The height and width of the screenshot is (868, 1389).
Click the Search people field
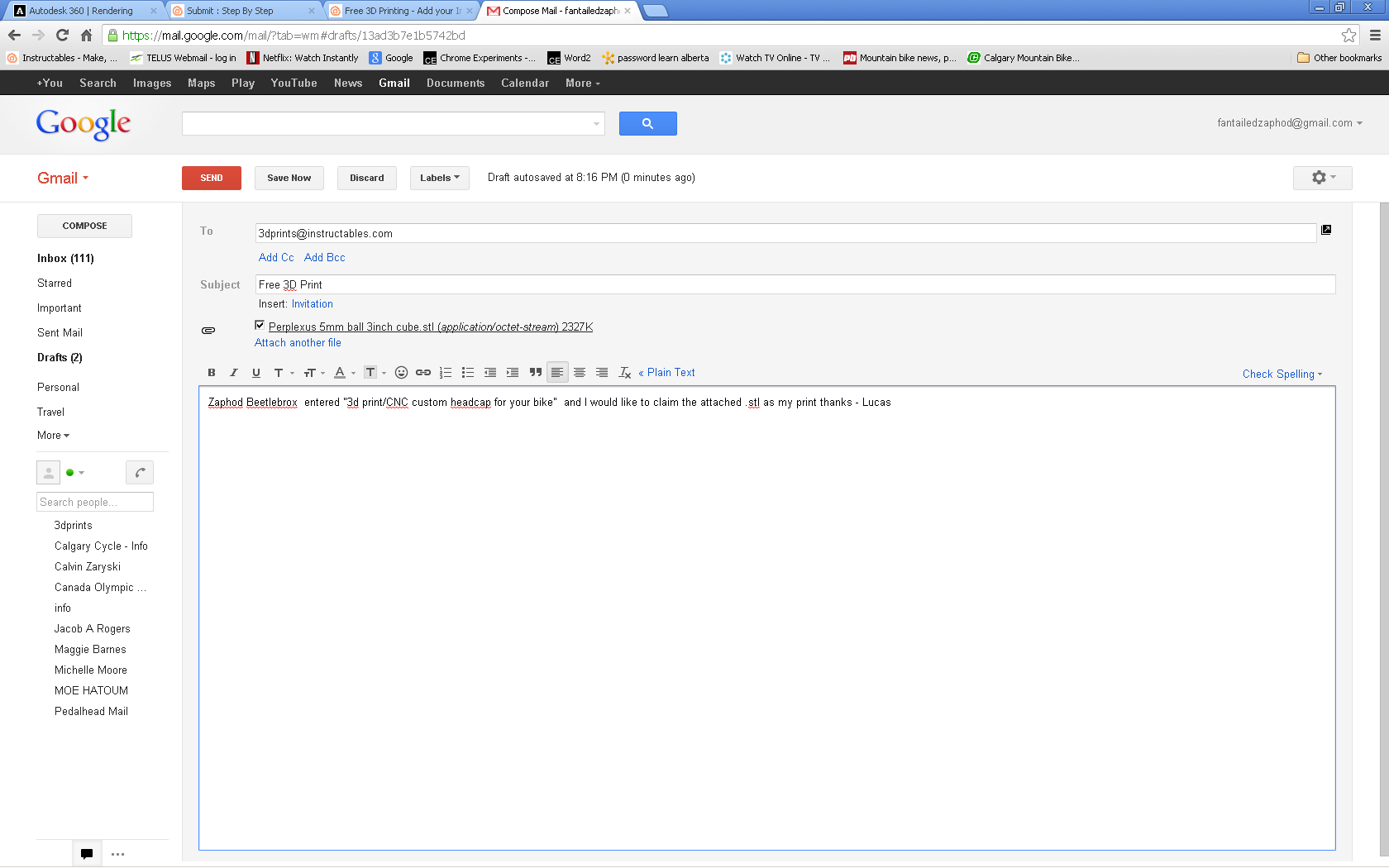(x=95, y=502)
